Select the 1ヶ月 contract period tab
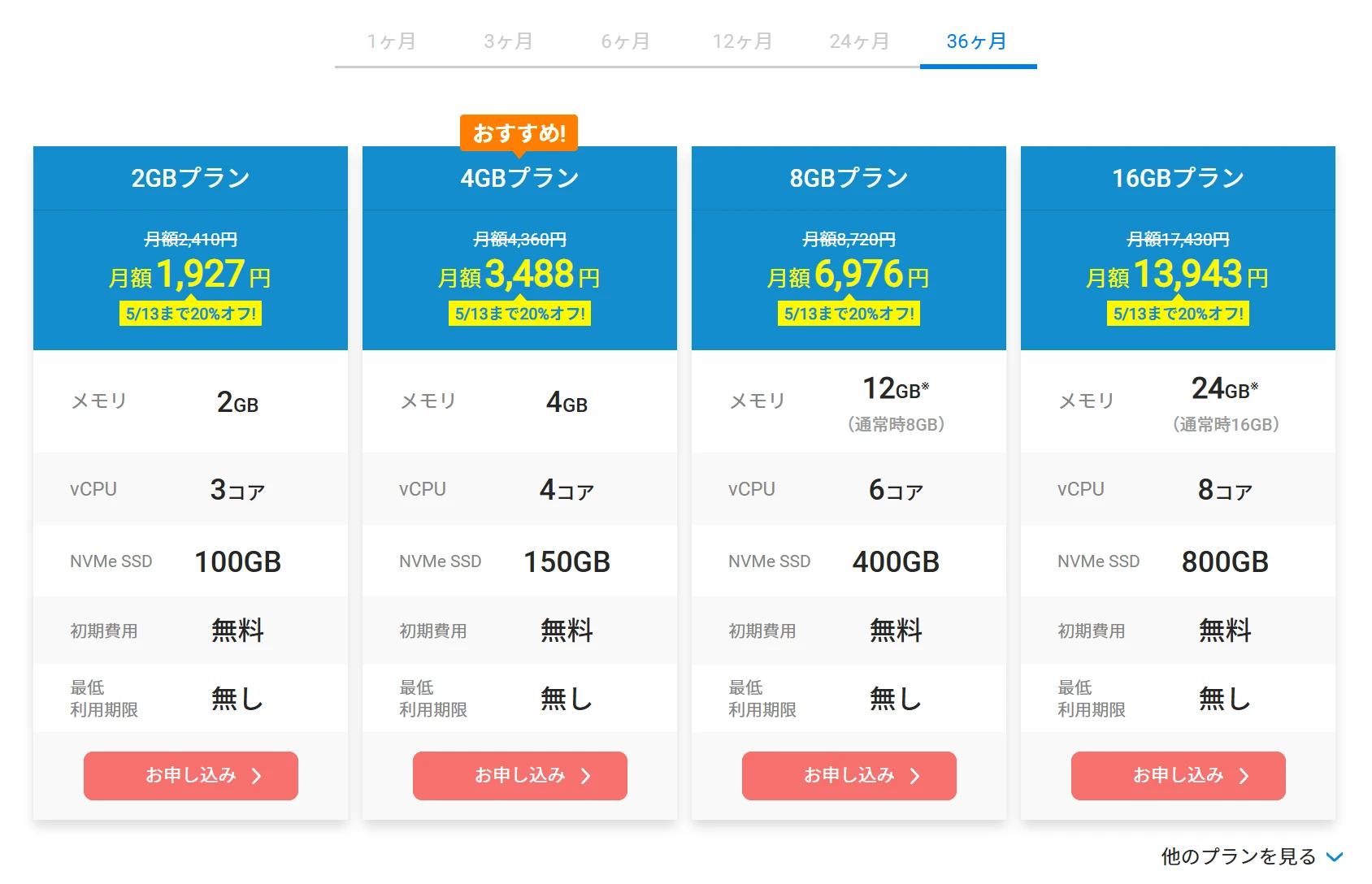 (392, 41)
